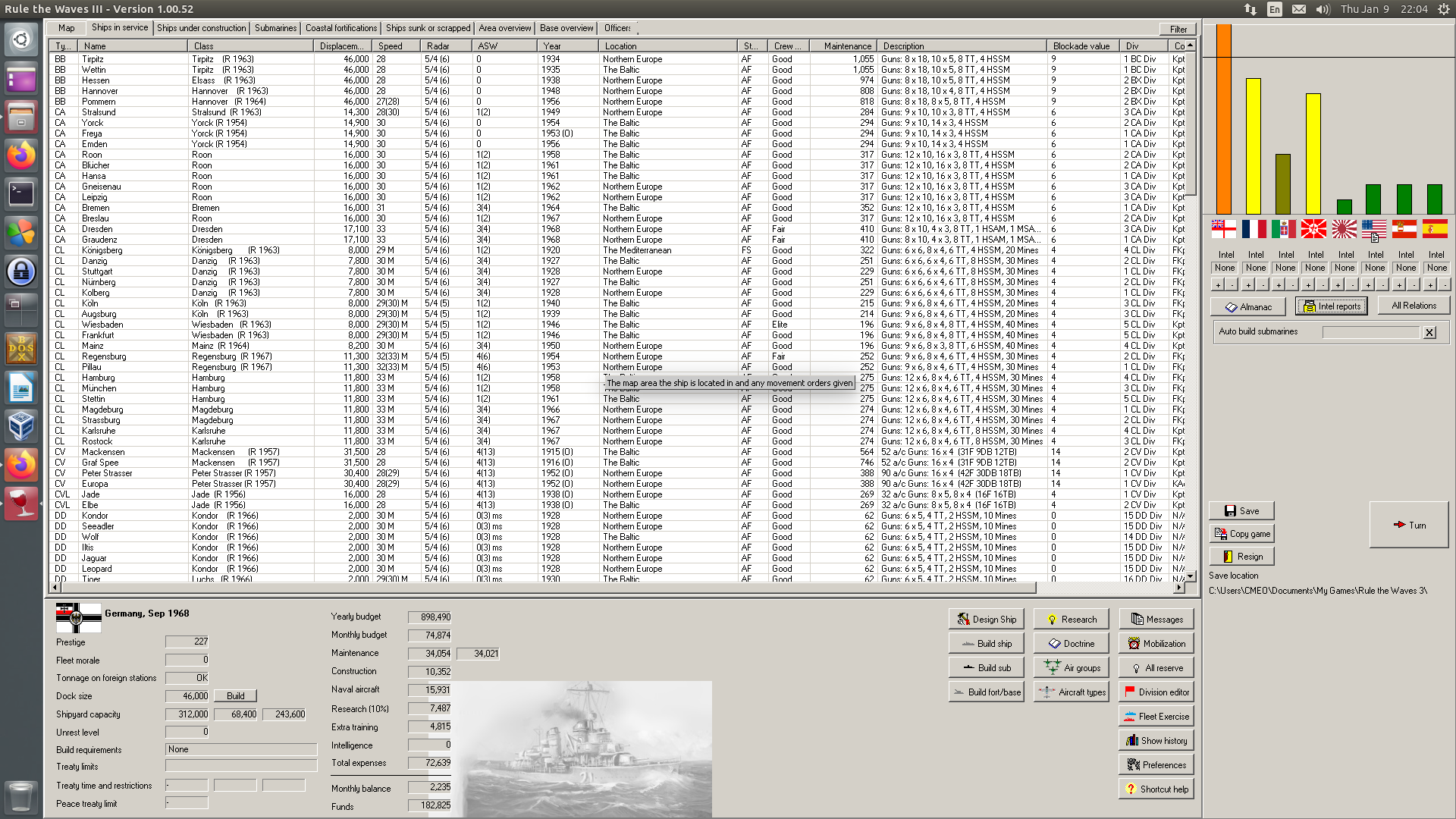The image size is (1456, 819).
Task: Open Firefox from the Ubuntu dock
Action: [21, 156]
